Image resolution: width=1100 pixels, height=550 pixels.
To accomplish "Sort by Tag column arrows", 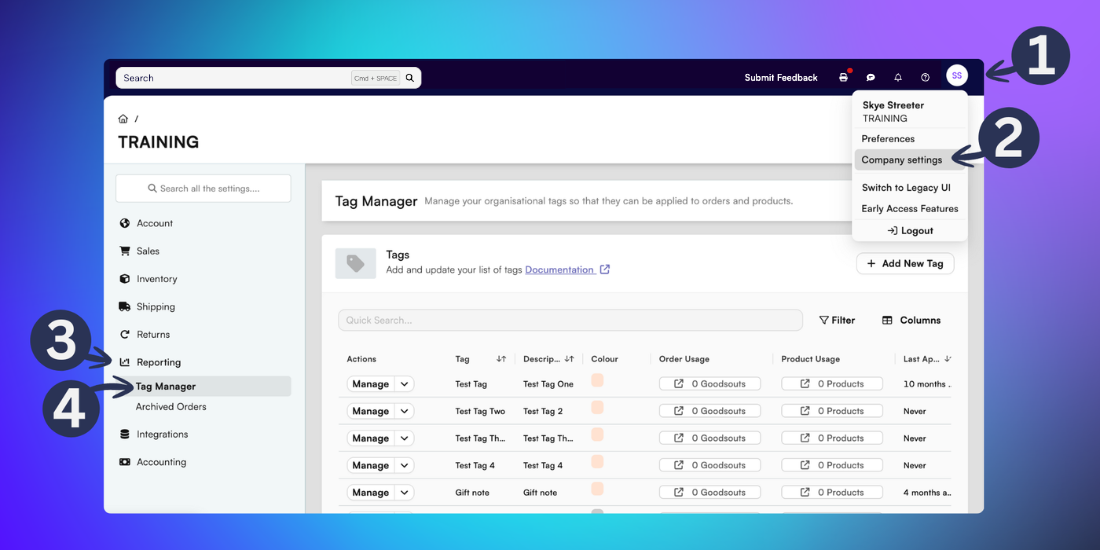I will [x=501, y=358].
